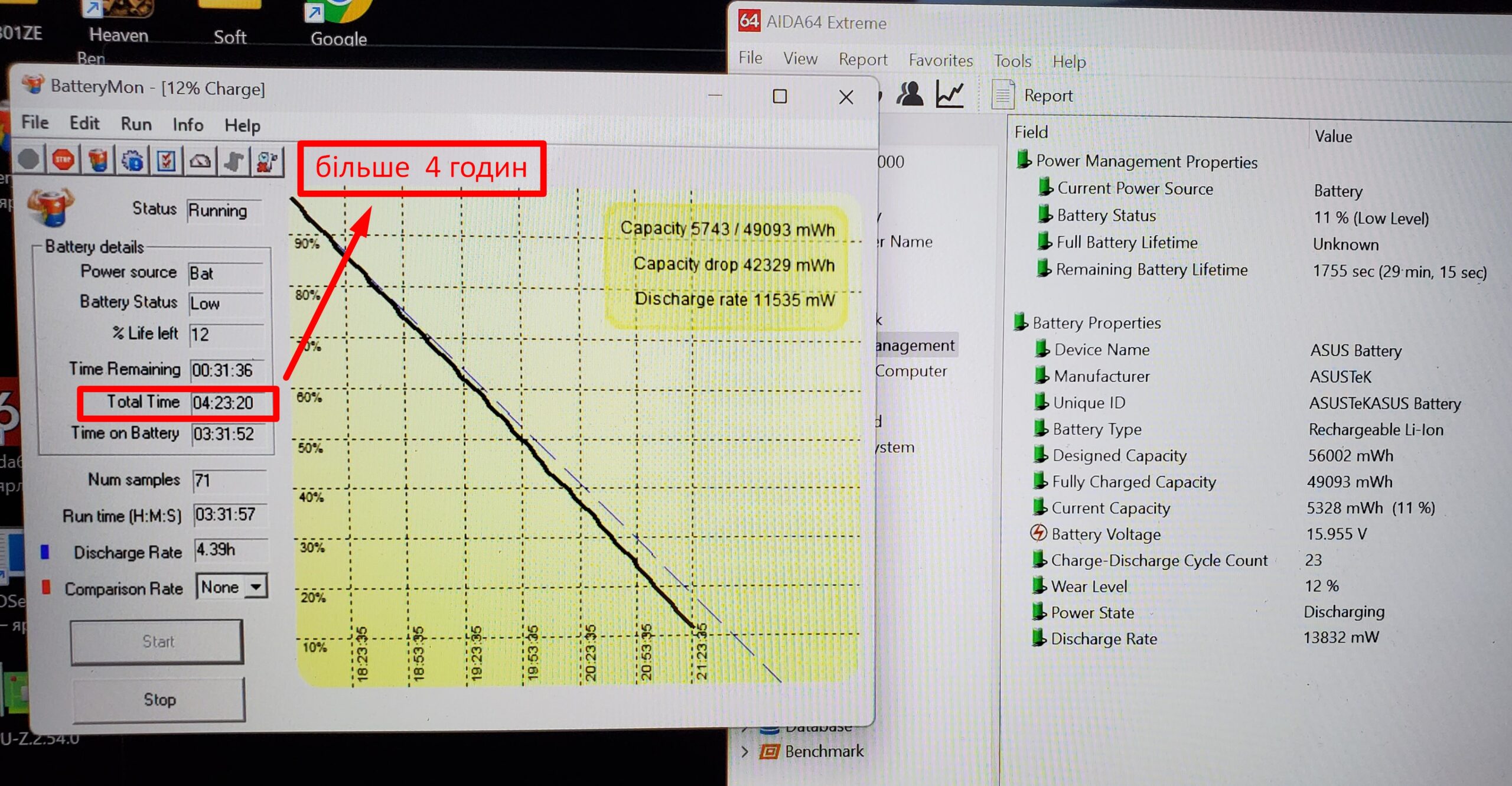Screen dimensions: 1512x786
Task: Click the AIDA64 user silhouette toolbar icon
Action: click(x=910, y=94)
